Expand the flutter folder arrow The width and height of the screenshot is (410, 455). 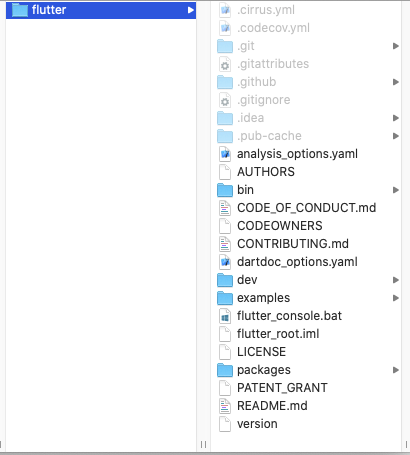(x=191, y=10)
